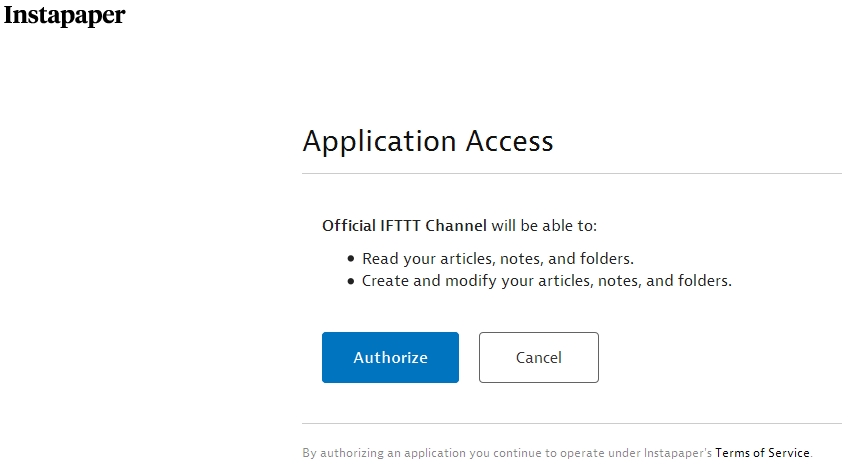Viewport: 849px width, 469px height.
Task: Click 'Read your articles, notes, and folders.'
Action: [498, 259]
